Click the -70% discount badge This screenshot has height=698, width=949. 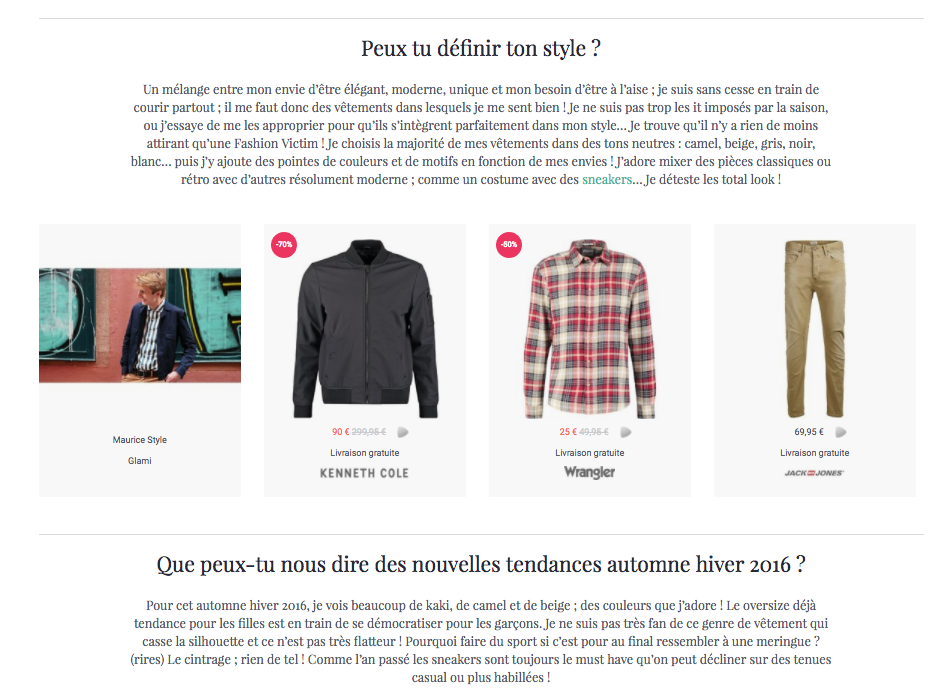284,245
